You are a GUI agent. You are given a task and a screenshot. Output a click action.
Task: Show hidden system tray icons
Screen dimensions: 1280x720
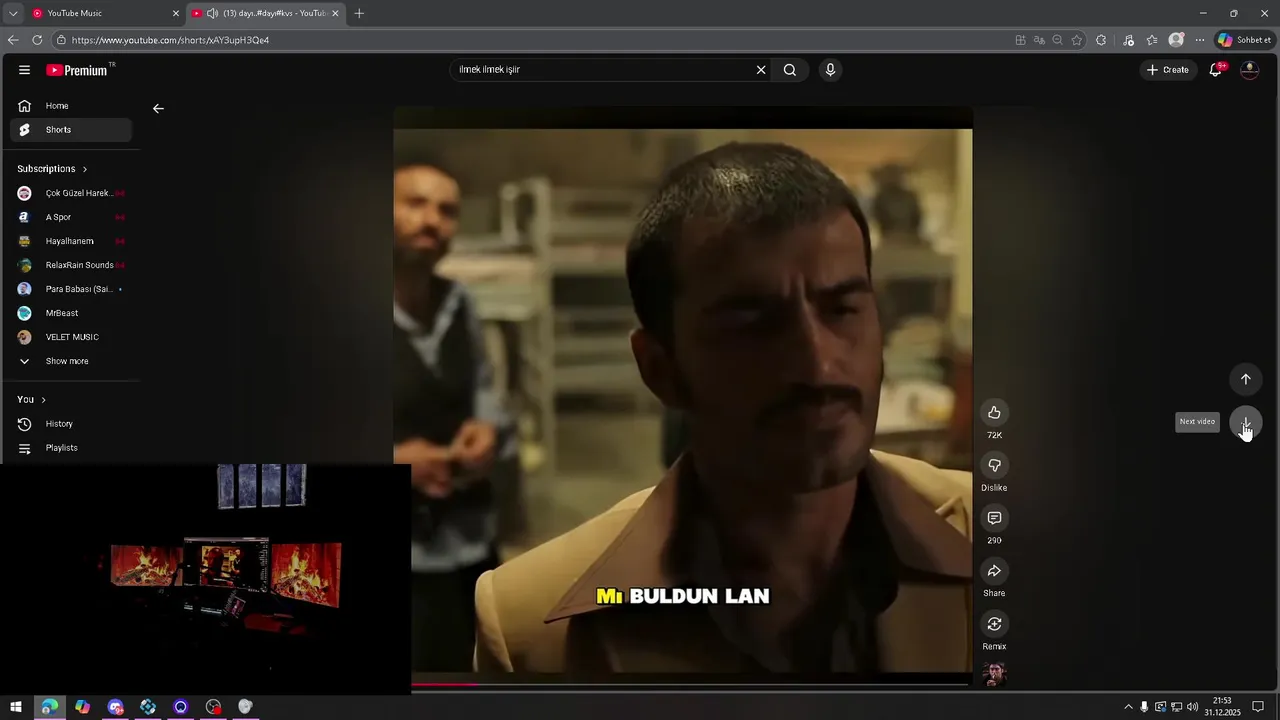click(1128, 707)
